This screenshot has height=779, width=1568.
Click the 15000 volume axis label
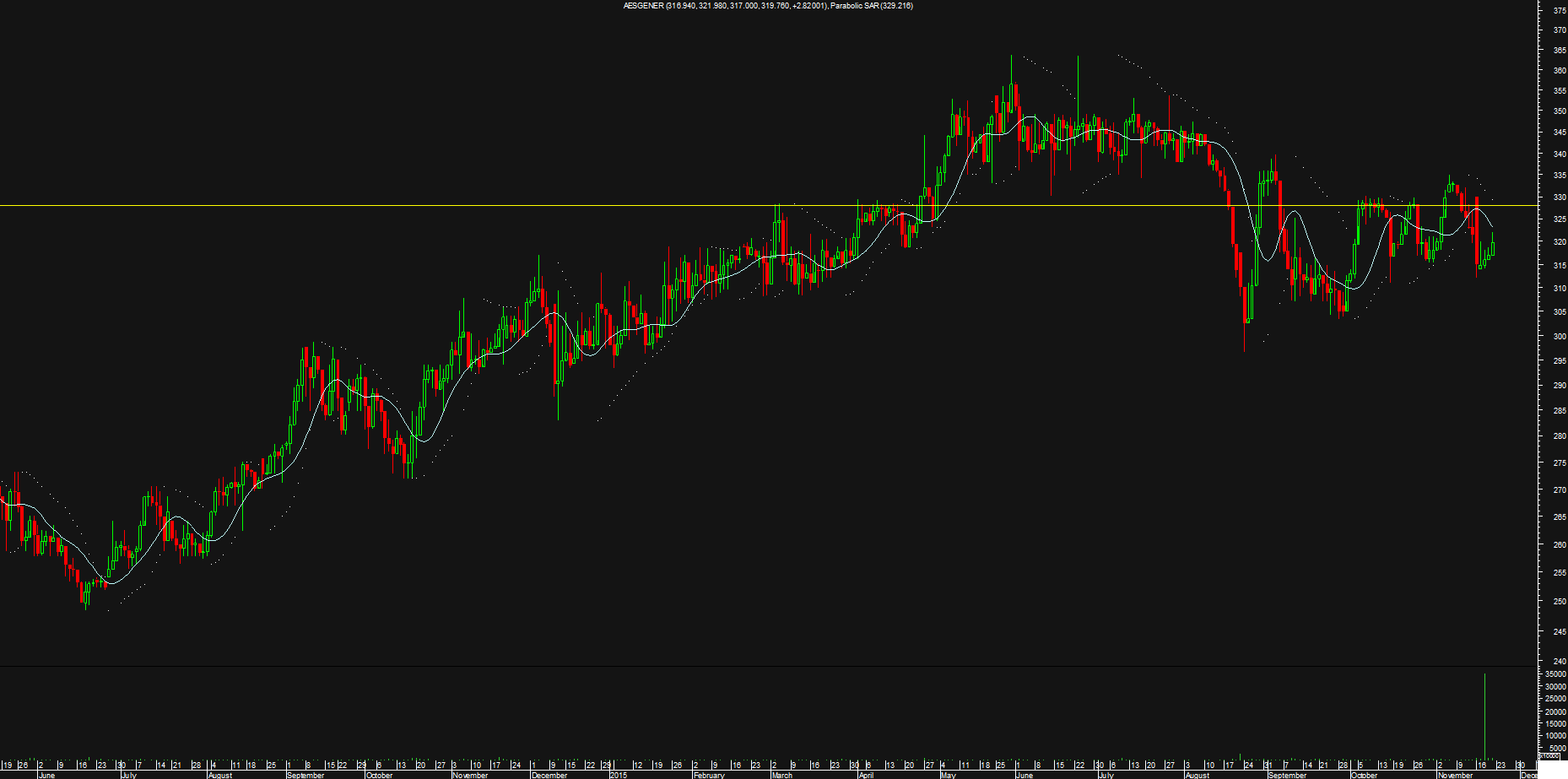pos(1555,724)
